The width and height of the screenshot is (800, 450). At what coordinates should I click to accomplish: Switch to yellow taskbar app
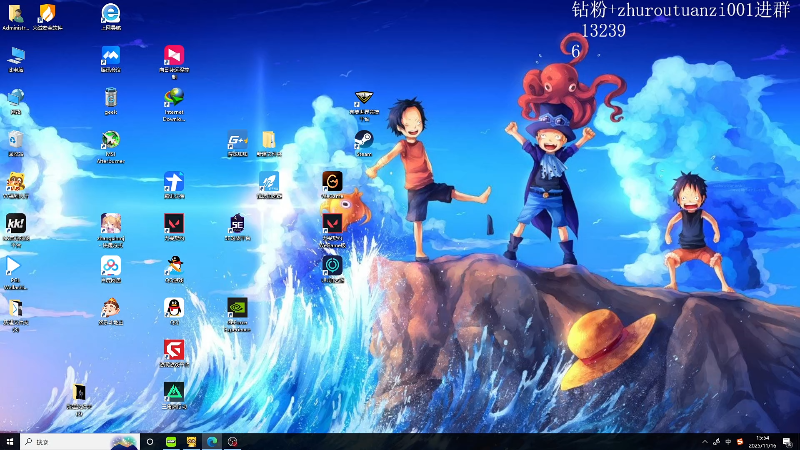(x=191, y=442)
